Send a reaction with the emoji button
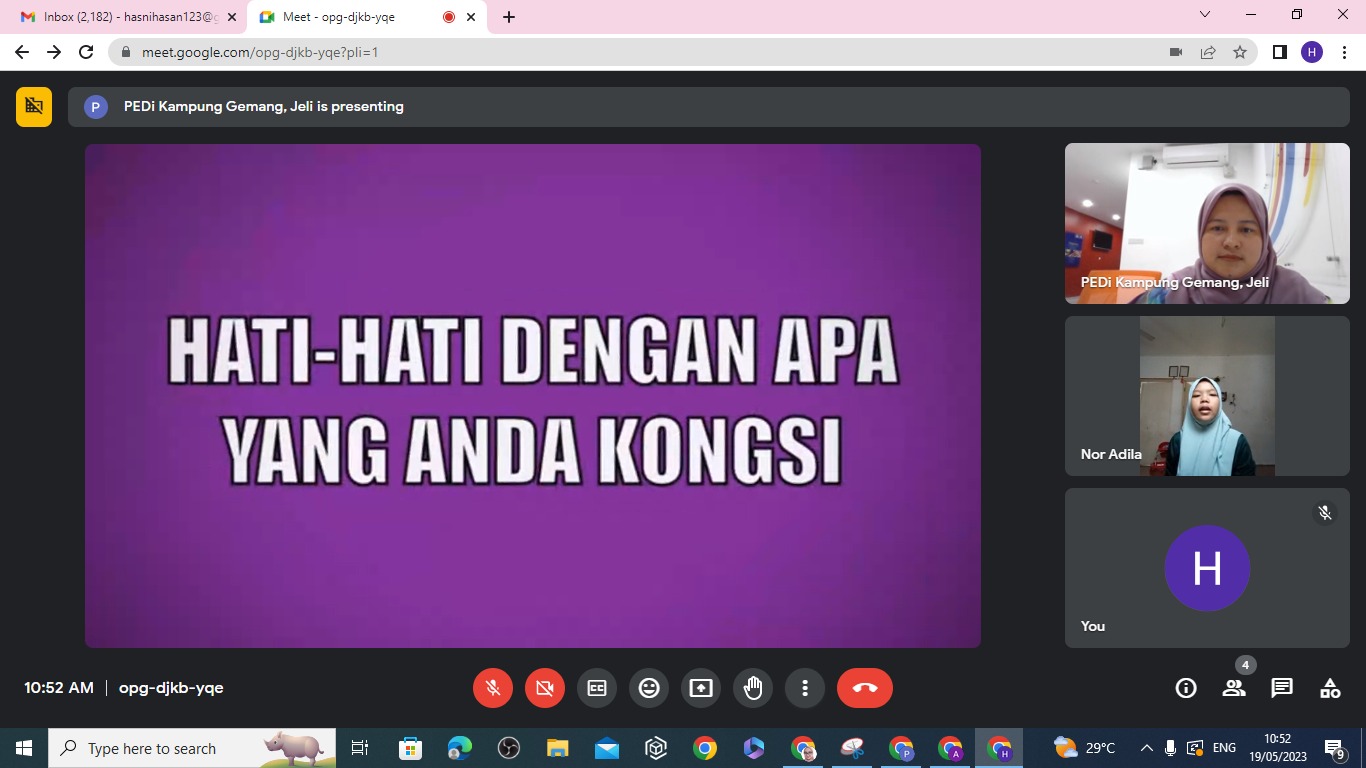The image size is (1366, 768). 649,688
